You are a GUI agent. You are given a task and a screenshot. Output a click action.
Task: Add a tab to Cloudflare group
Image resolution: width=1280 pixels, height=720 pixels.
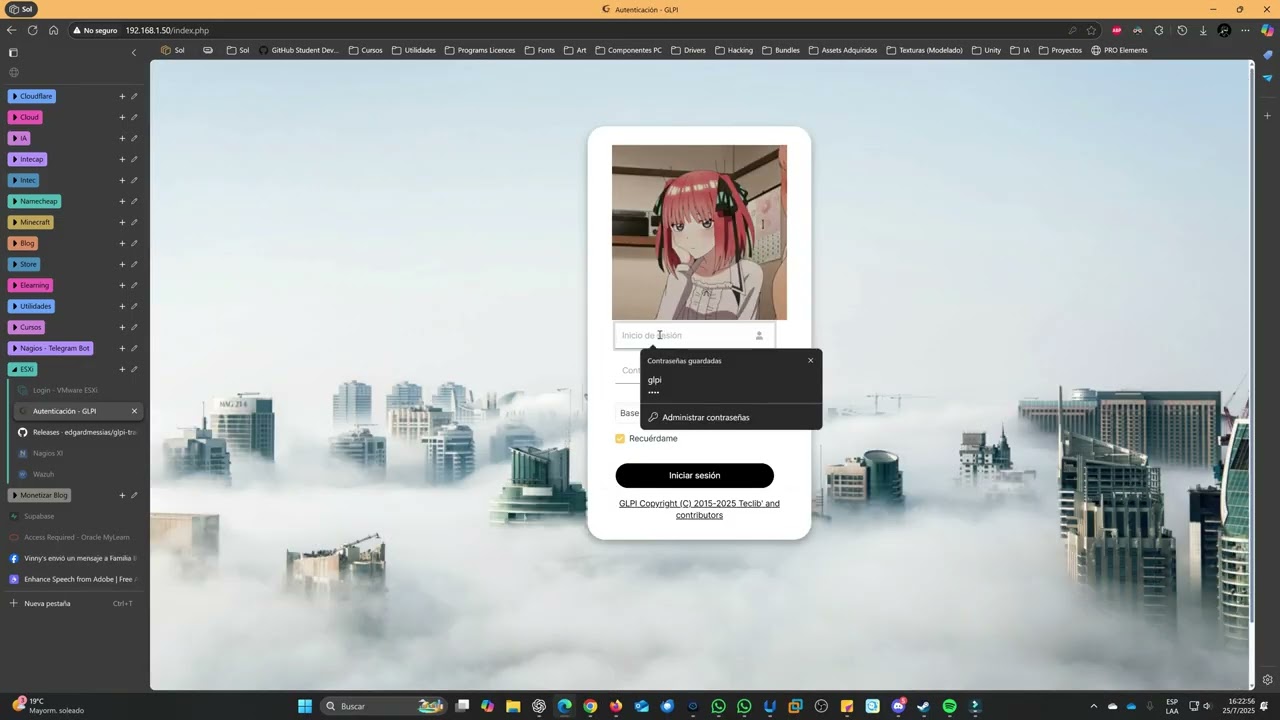[x=122, y=96]
